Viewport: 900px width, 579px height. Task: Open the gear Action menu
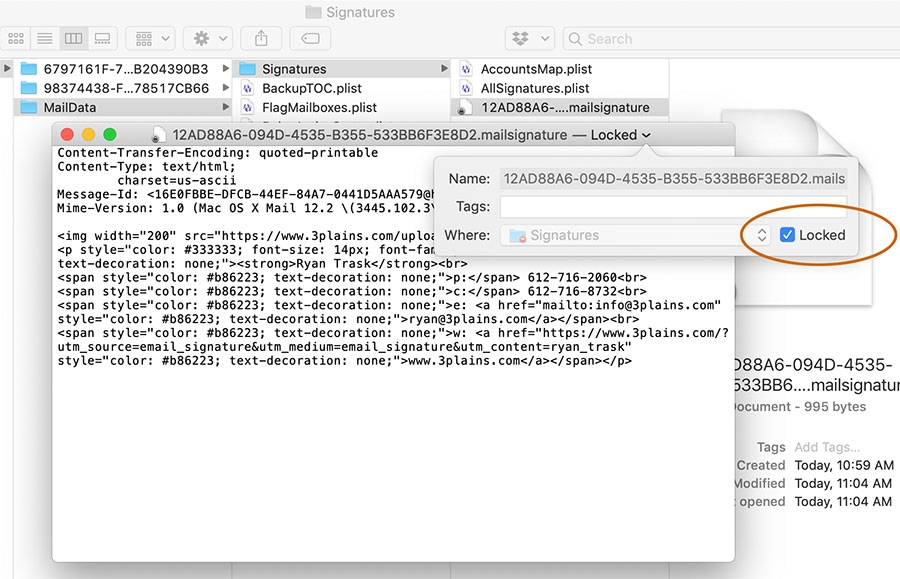tap(208, 38)
